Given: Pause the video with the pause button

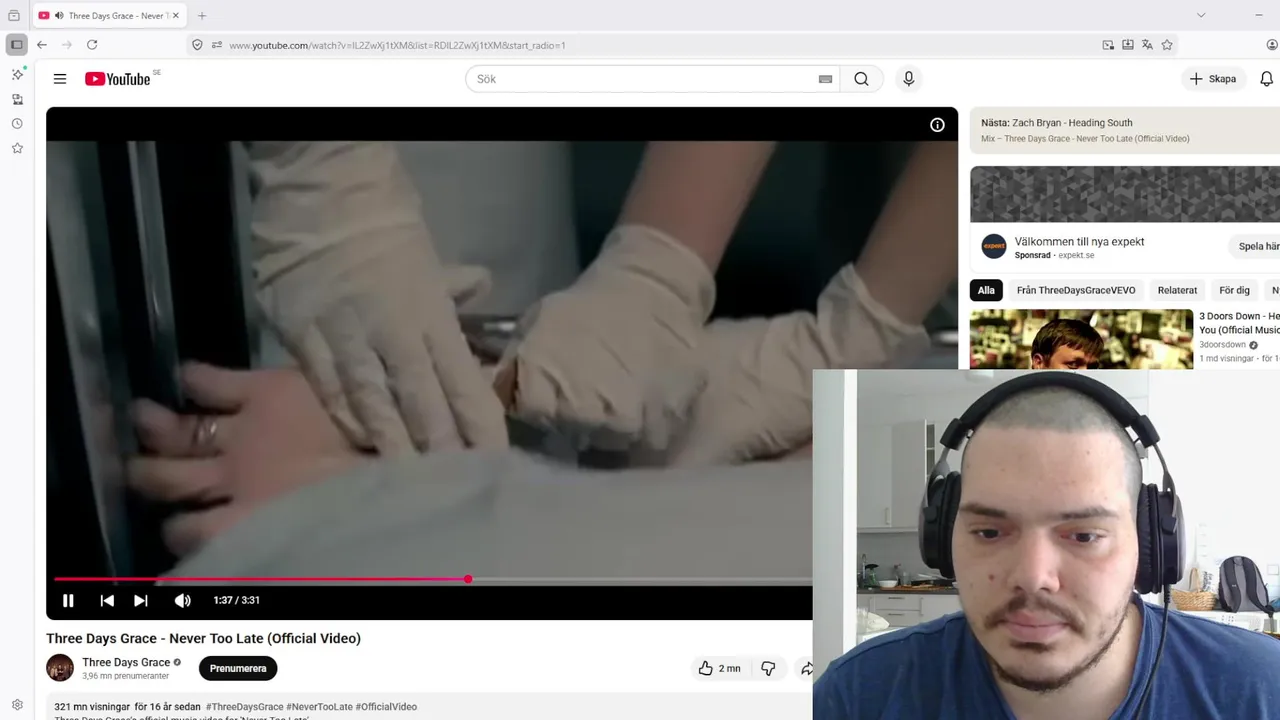Looking at the screenshot, I should pos(68,600).
